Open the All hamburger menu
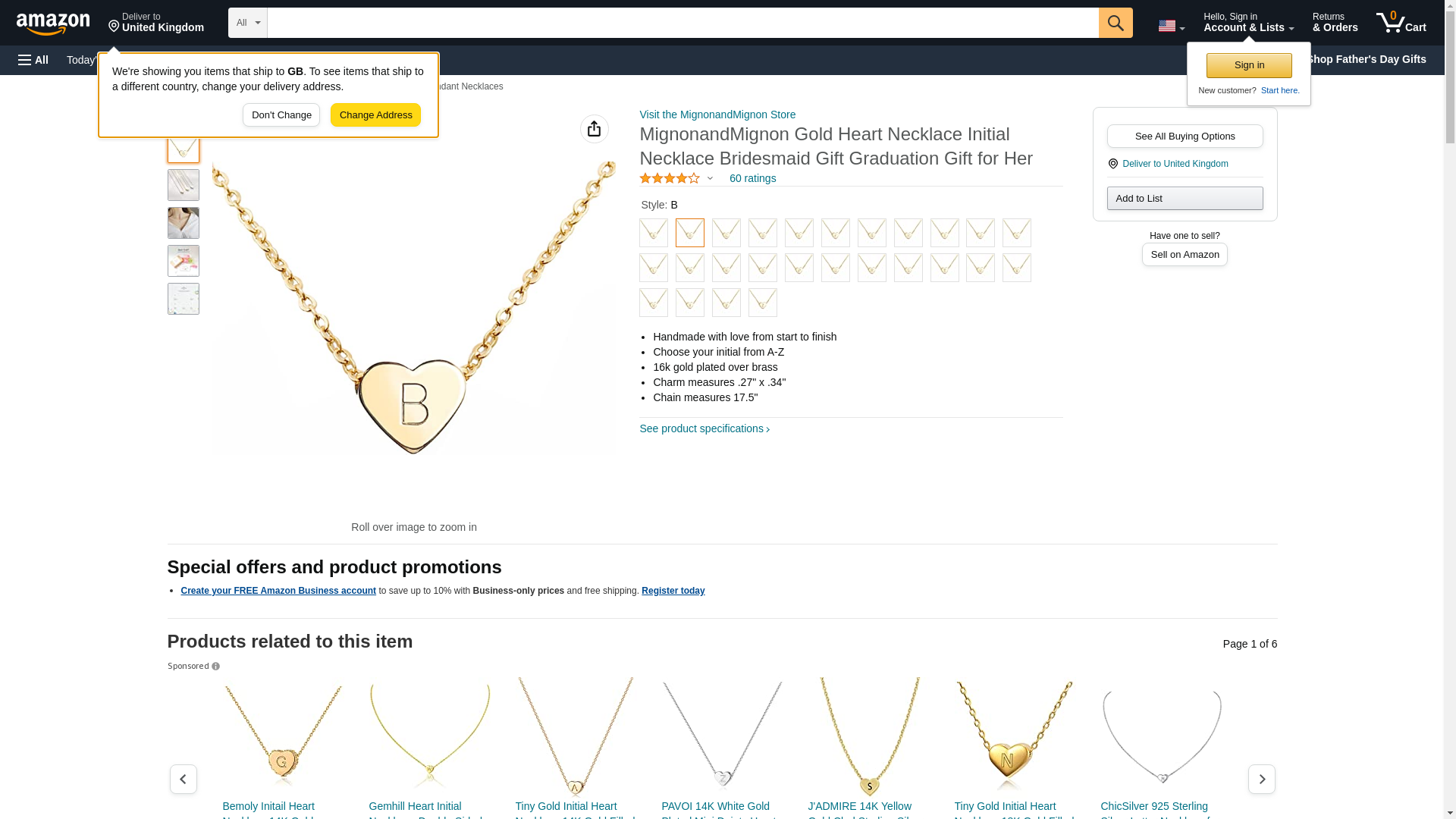1456x819 pixels. pyautogui.click(x=33, y=60)
